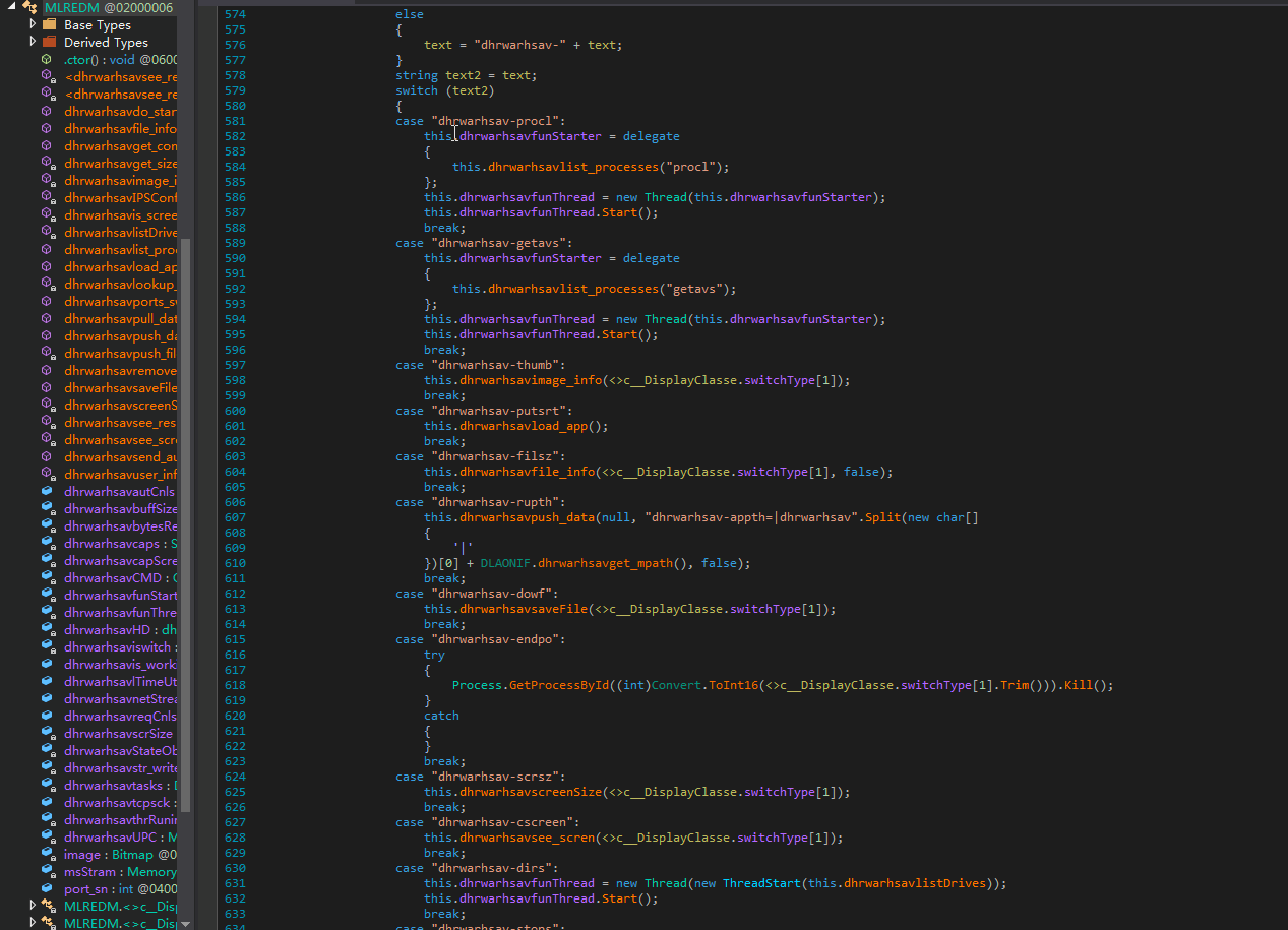Open dhrwarhsavsaveFile reference on line 613
1288x930 pixels.
(x=523, y=609)
